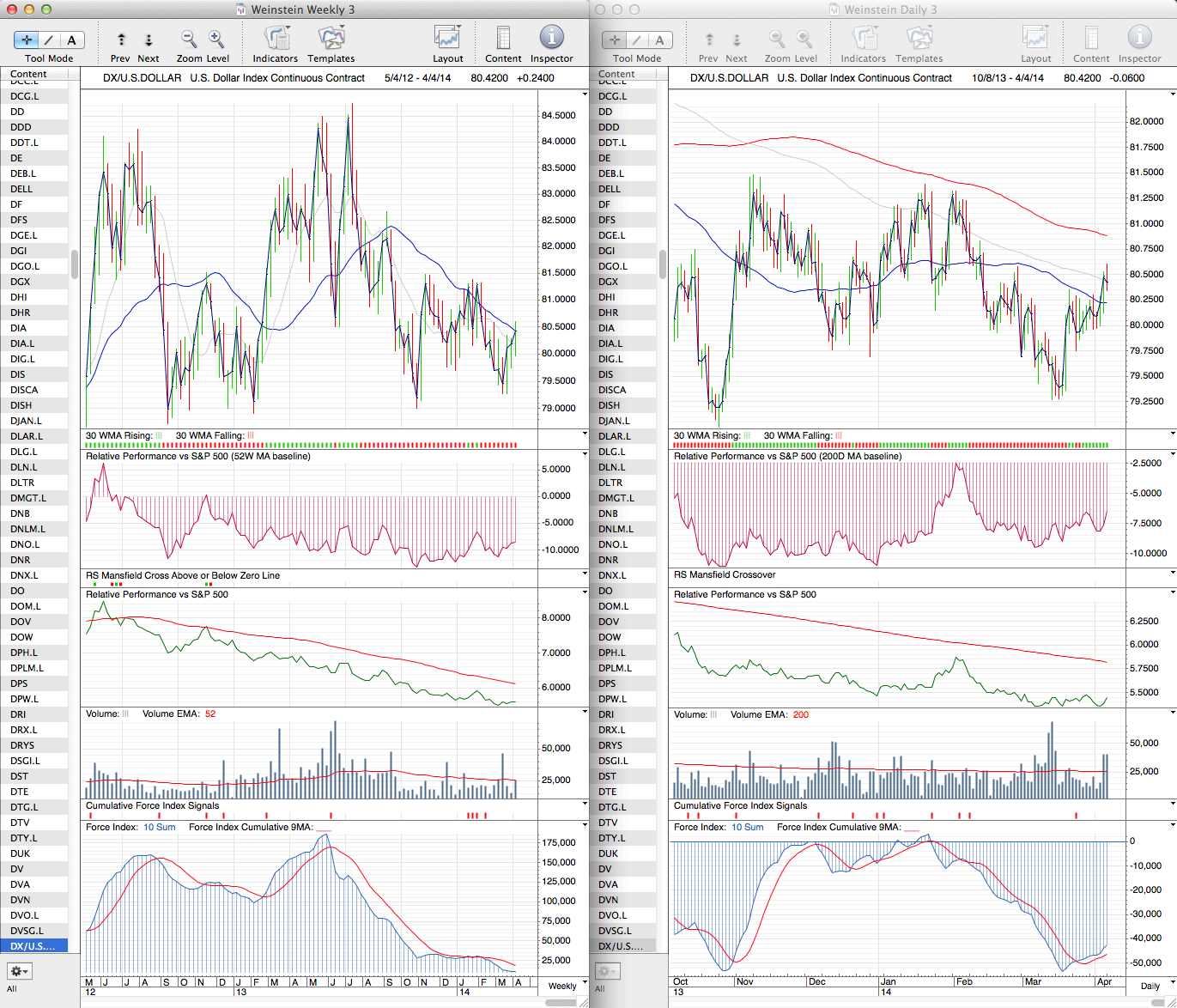
Task: Open Templates in the Weekly window toolbar
Action: pos(331,39)
